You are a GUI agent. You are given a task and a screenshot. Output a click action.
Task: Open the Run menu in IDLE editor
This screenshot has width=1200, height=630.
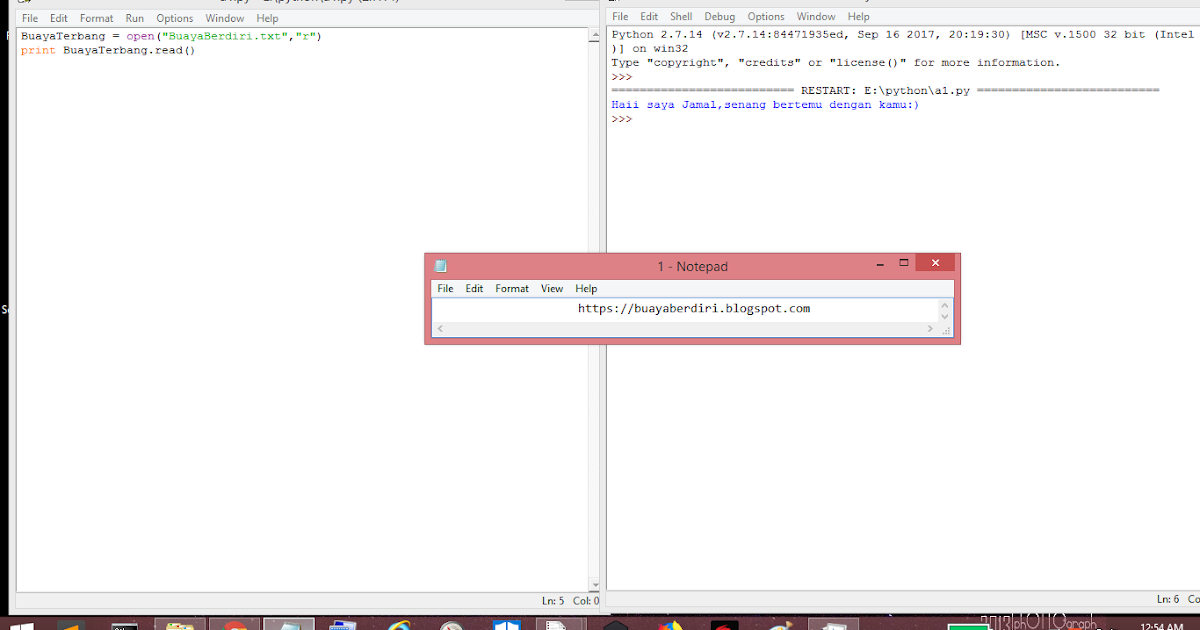pos(135,18)
